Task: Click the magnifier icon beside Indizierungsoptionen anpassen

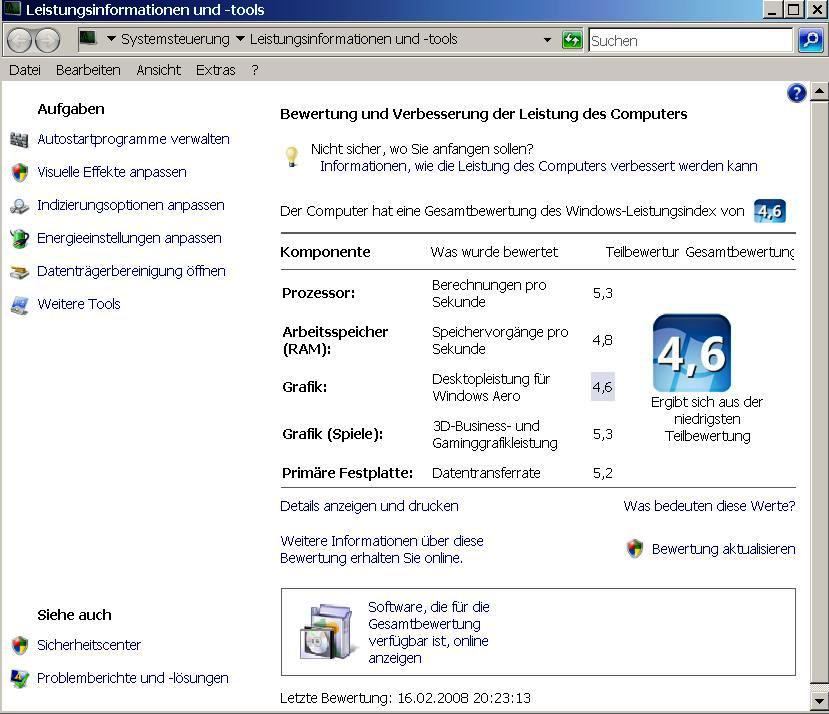Action: tap(20, 206)
